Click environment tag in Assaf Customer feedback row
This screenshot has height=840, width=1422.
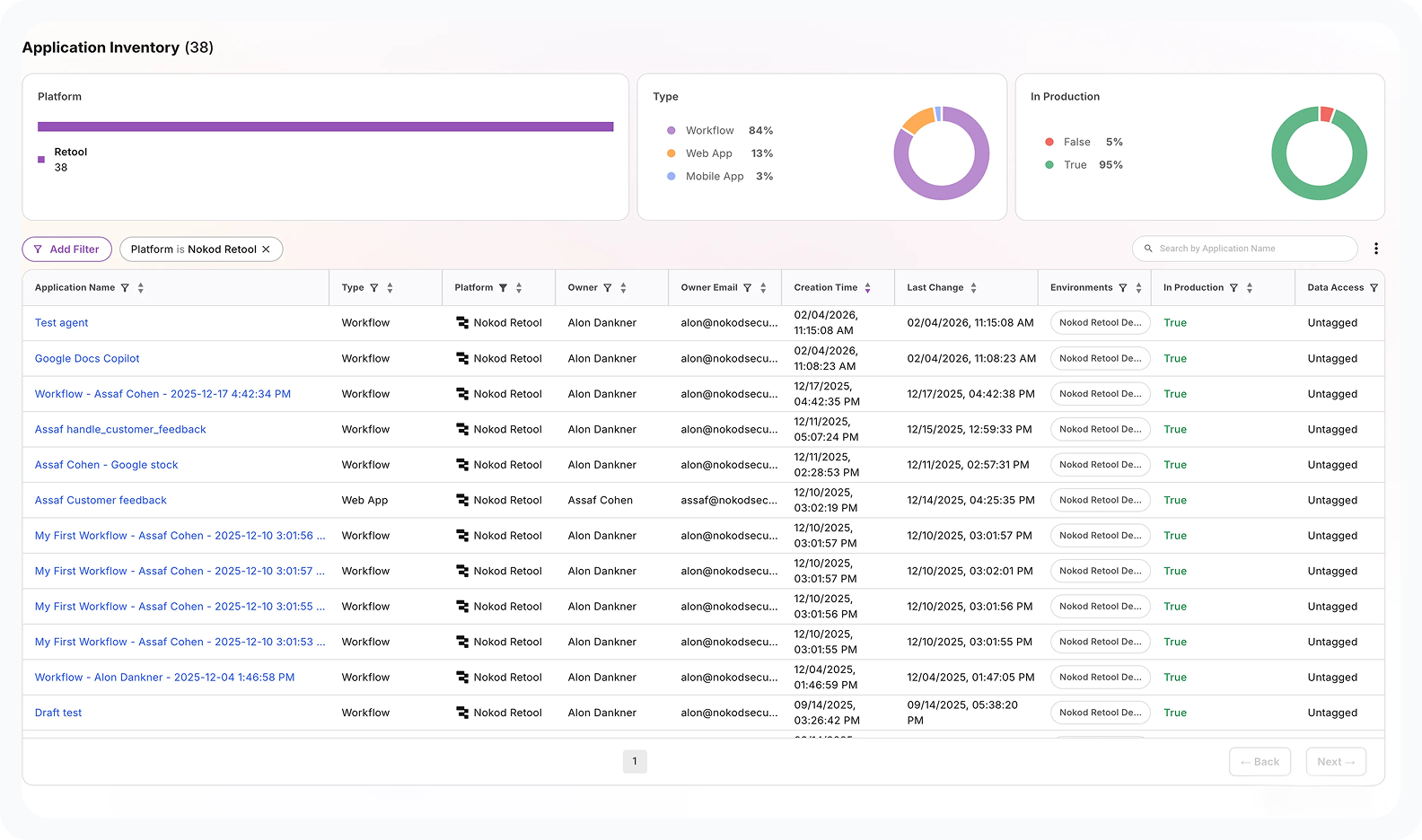click(x=1101, y=500)
